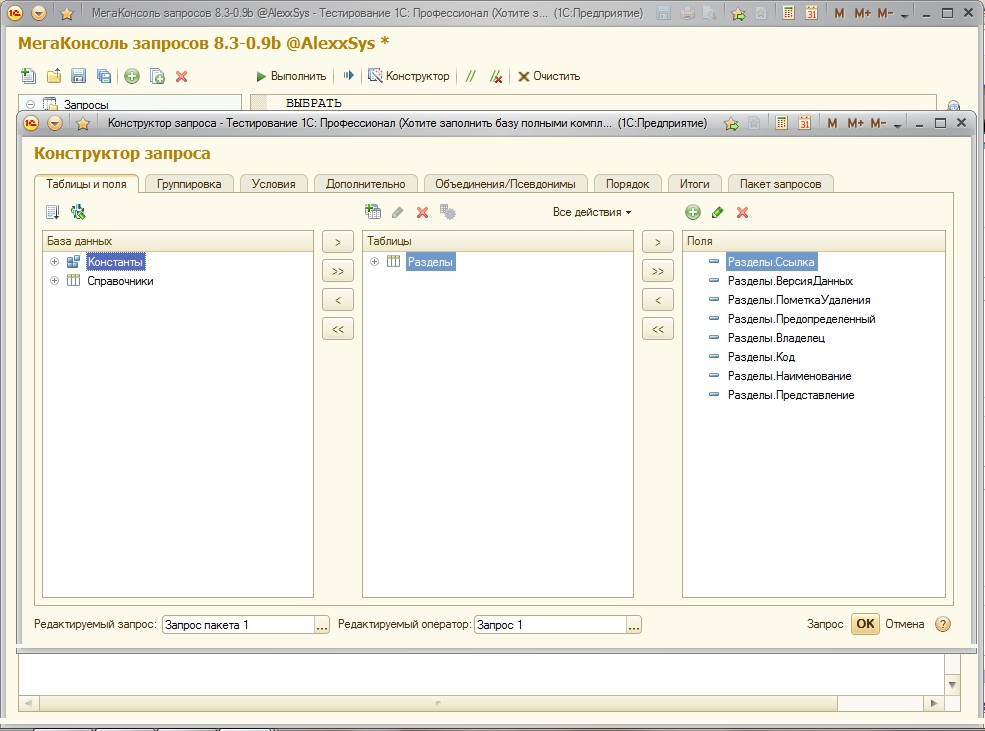Open the Все действия dropdown menu

(x=592, y=212)
